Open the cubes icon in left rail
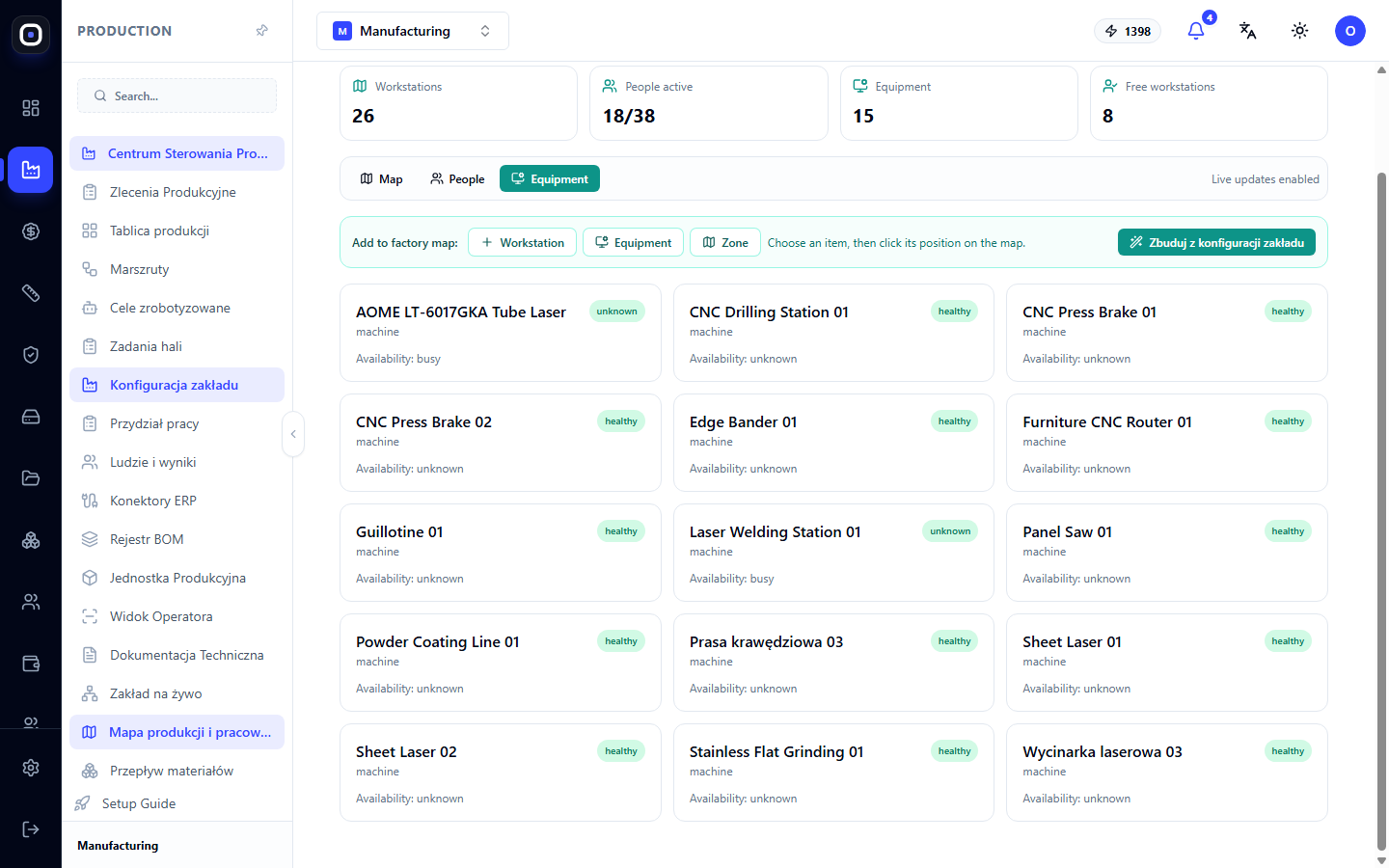The image size is (1389, 868). [31, 540]
